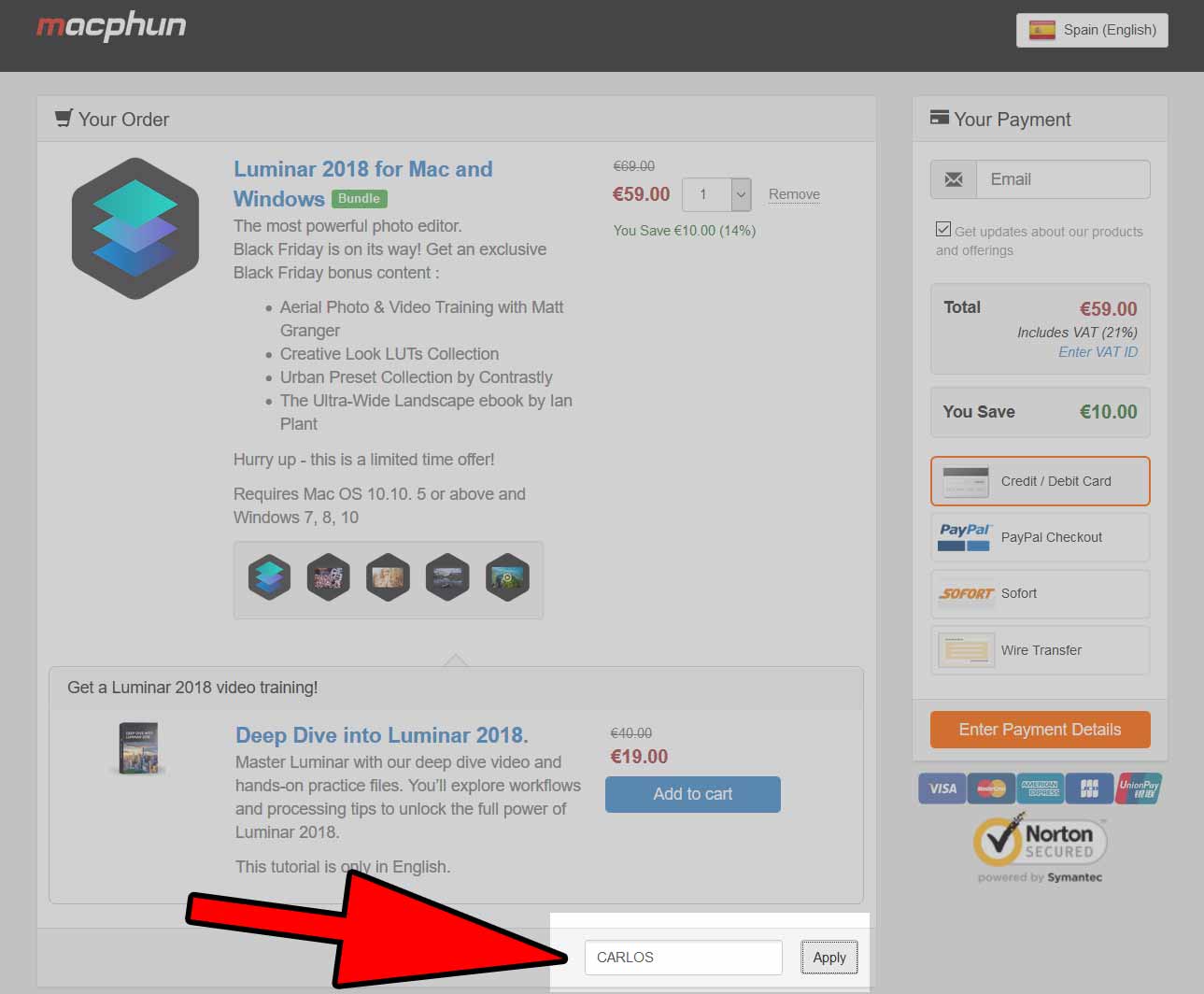
Task: Uncheck the Get updates about our products checkbox
Action: click(943, 229)
